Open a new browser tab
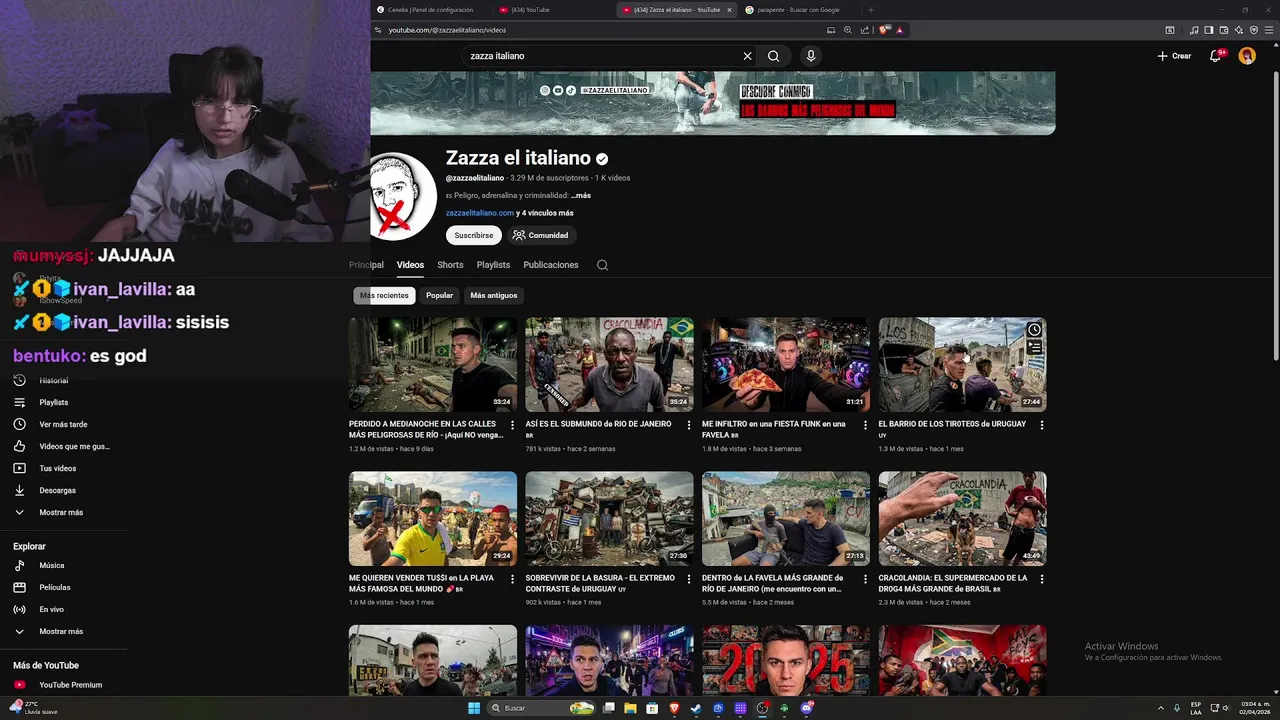The image size is (1280, 720). [x=870, y=10]
